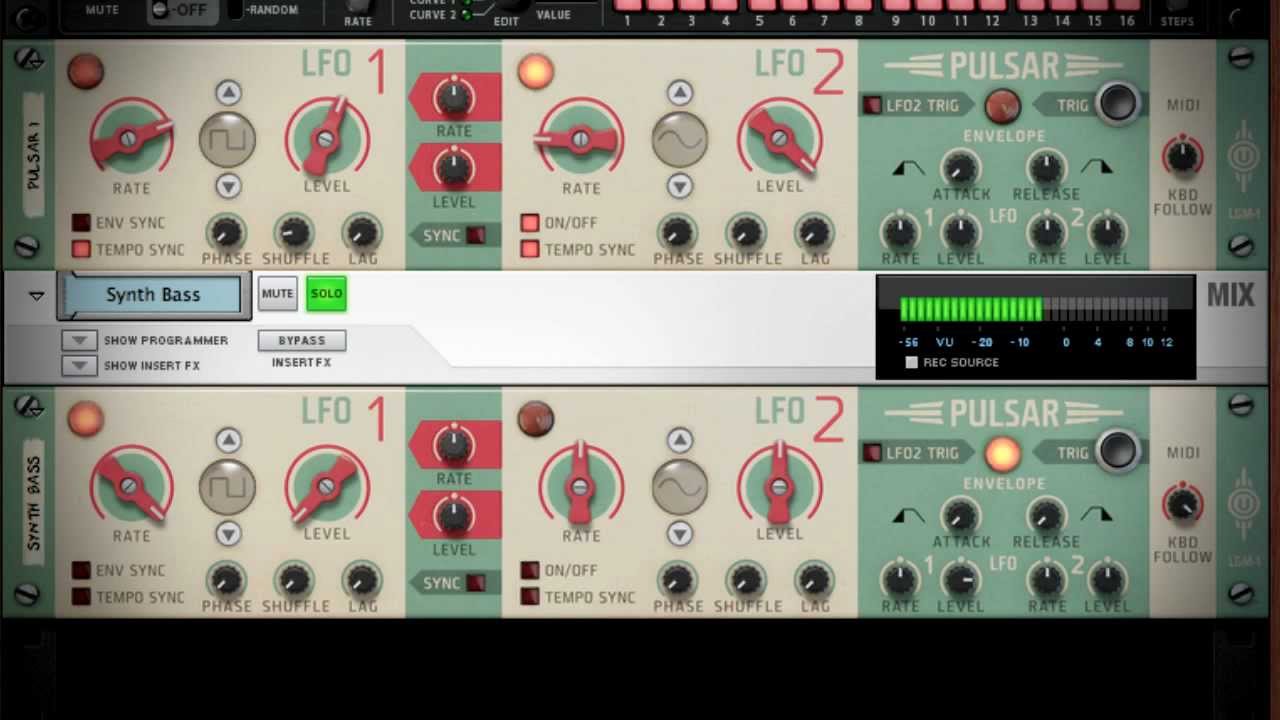Unsolo the Synth Bass channel
1280x720 pixels.
pyautogui.click(x=326, y=294)
